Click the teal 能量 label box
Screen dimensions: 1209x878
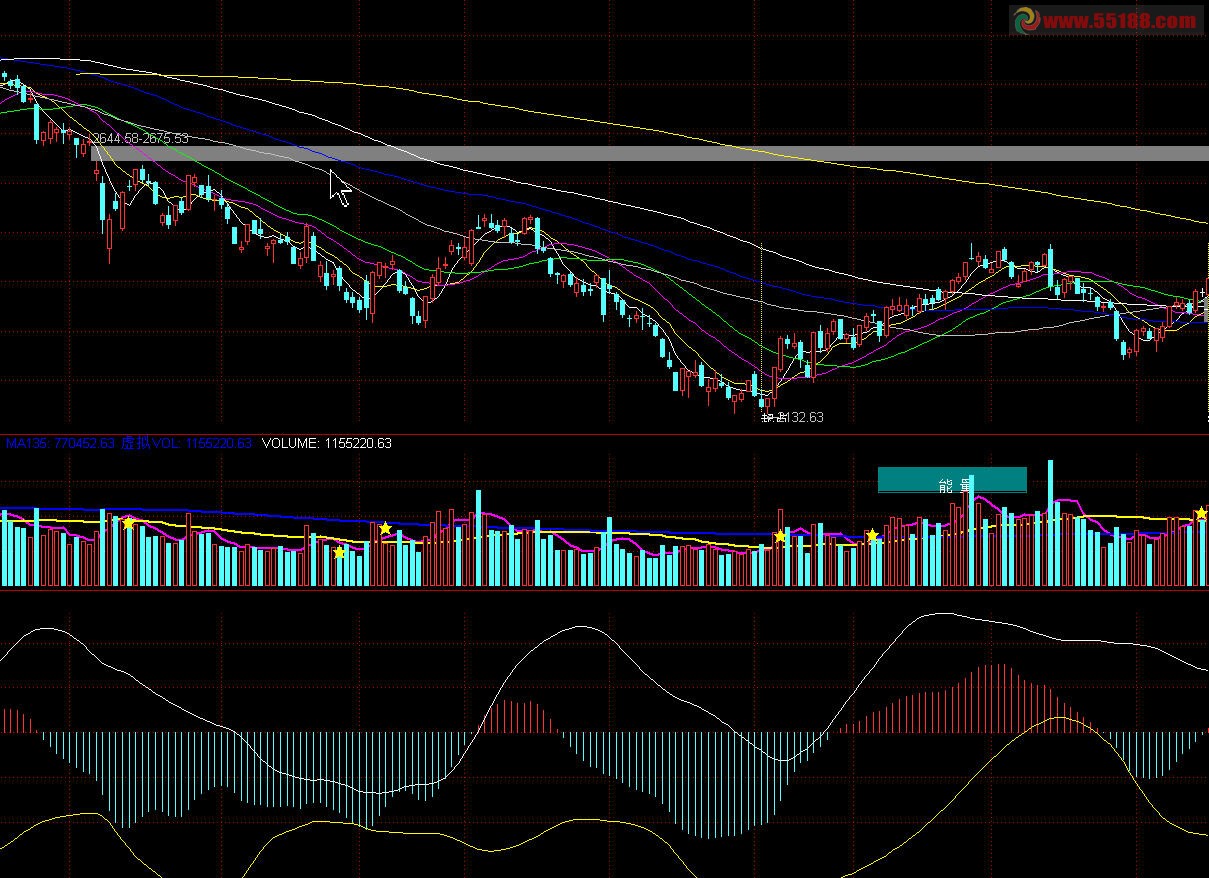(952, 480)
